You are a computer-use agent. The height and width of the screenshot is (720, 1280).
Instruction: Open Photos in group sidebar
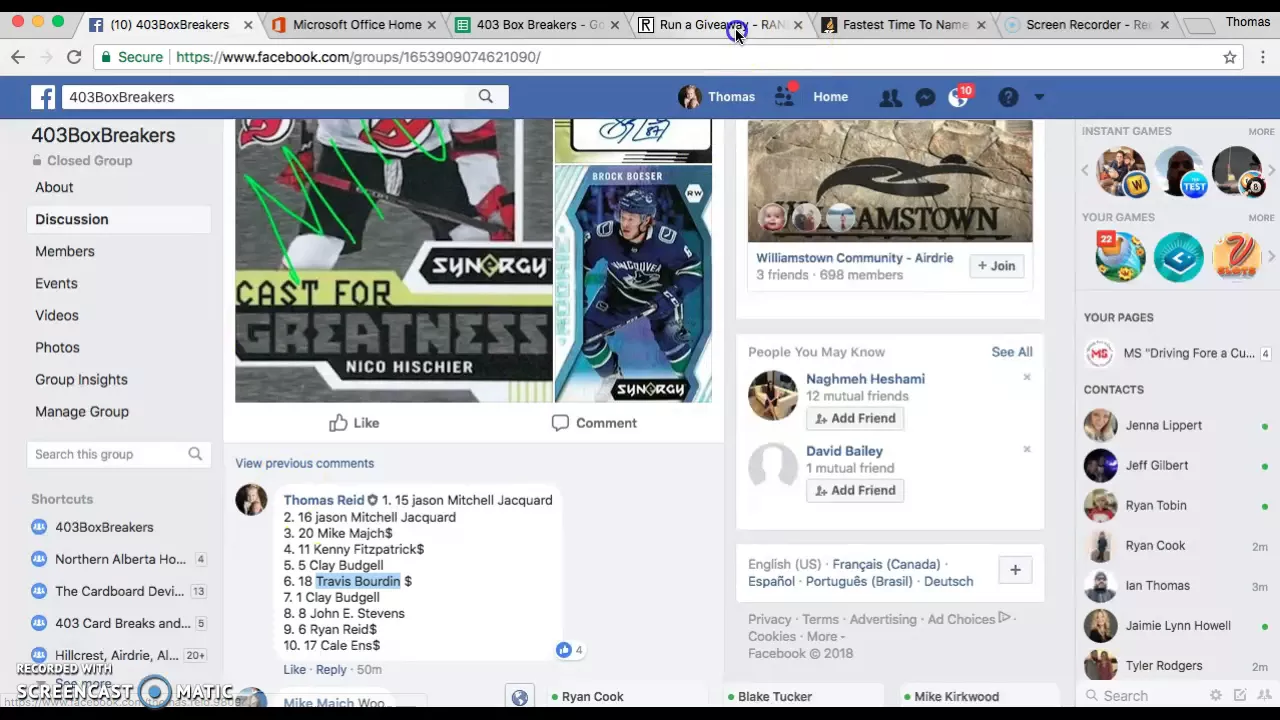[57, 347]
